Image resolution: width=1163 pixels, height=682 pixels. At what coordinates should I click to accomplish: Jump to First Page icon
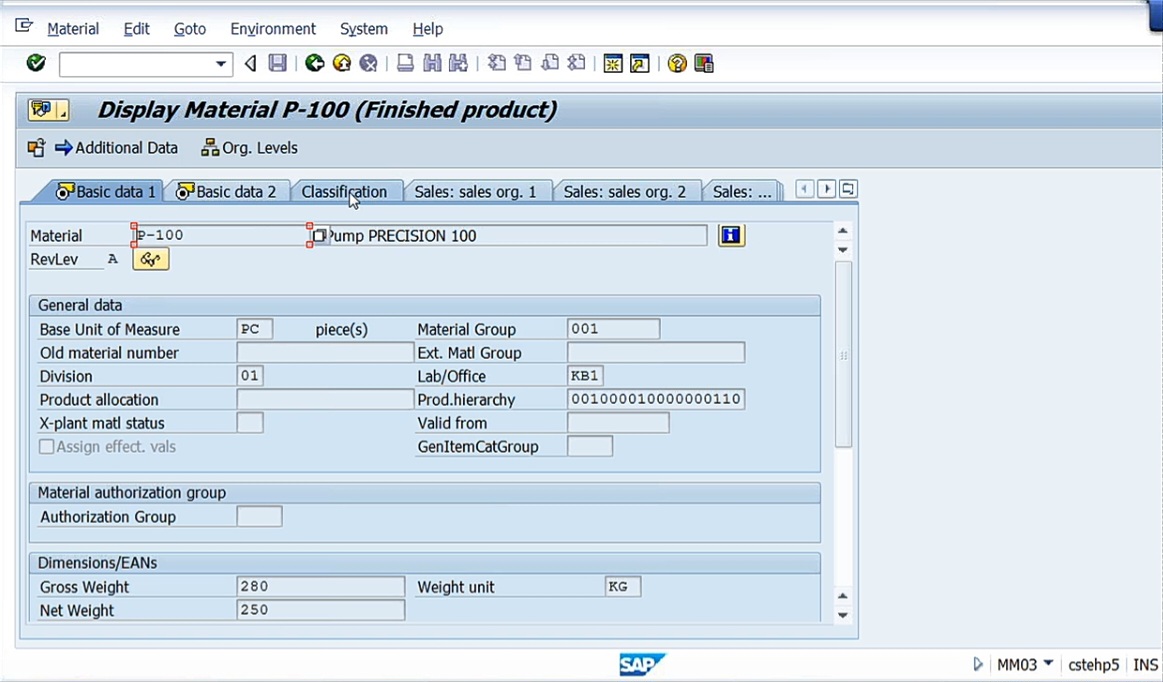pos(496,63)
